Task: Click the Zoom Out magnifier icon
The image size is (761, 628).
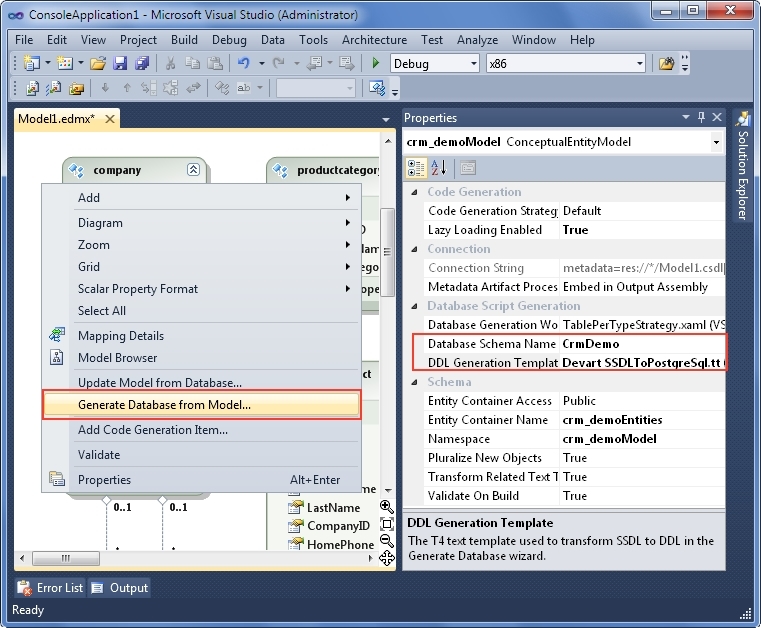Action: 387,541
